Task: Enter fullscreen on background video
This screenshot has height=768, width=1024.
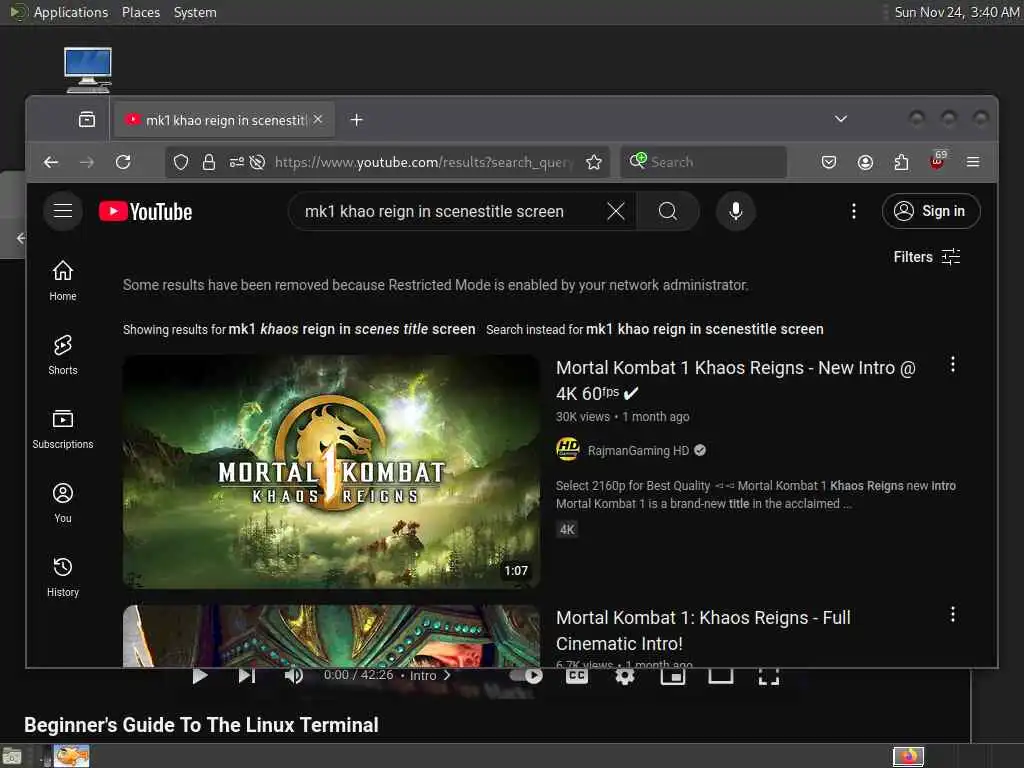Action: (x=769, y=677)
